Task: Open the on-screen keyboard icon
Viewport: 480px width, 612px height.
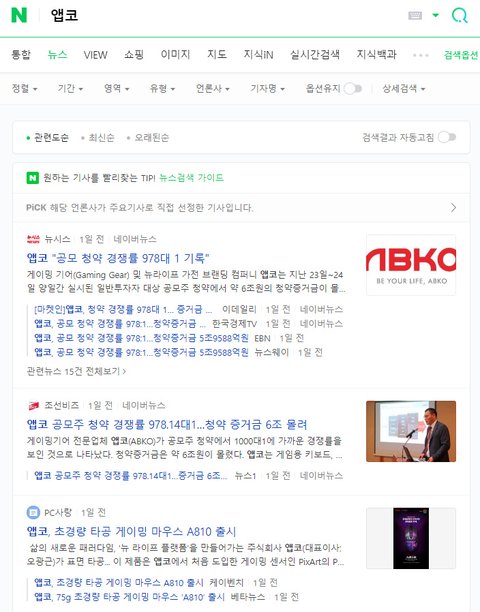Action: [x=415, y=16]
